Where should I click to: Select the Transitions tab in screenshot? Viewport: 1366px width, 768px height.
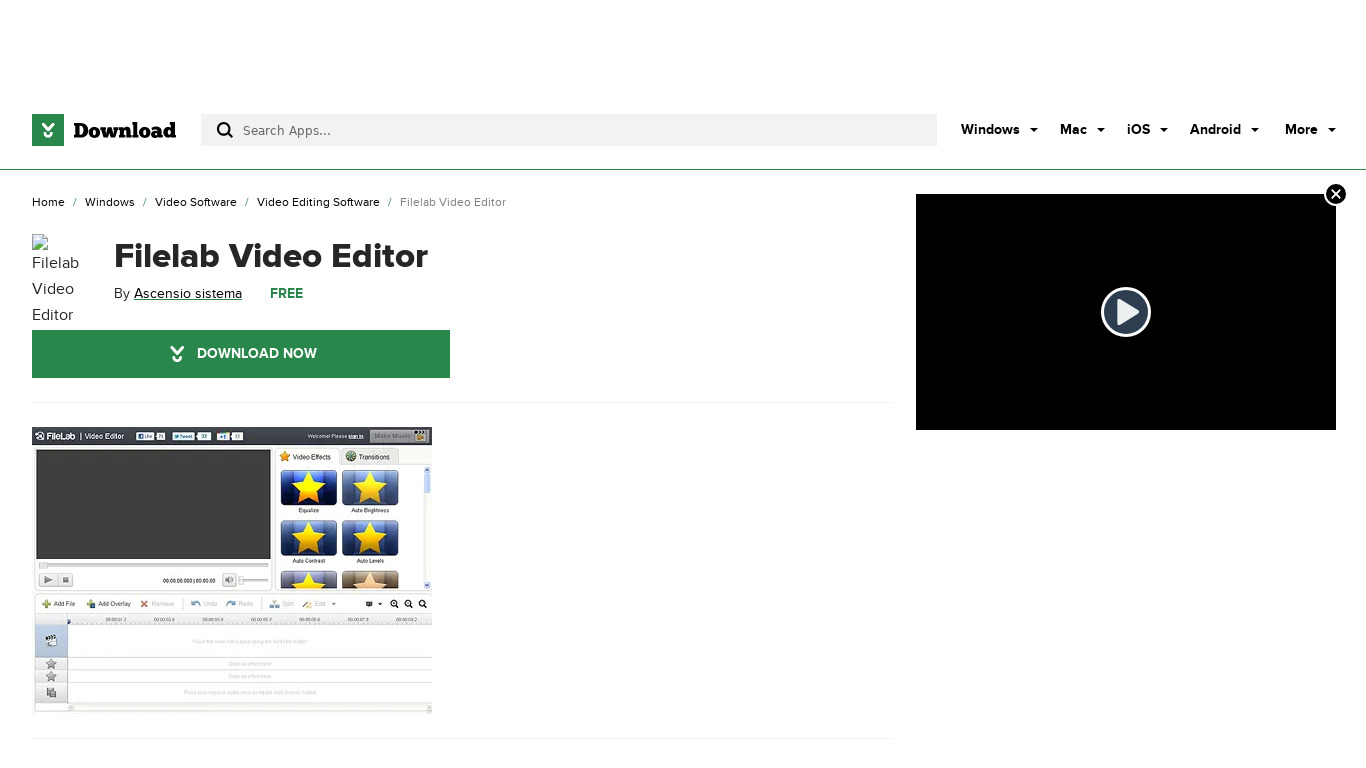pyautogui.click(x=368, y=456)
